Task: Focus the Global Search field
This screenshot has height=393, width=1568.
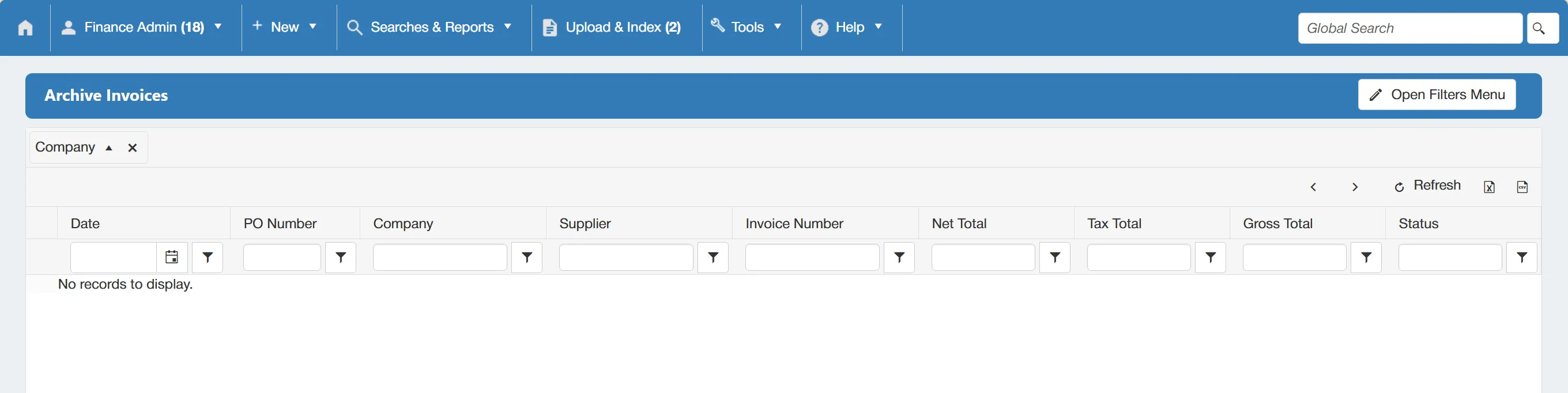Action: coord(1409,28)
